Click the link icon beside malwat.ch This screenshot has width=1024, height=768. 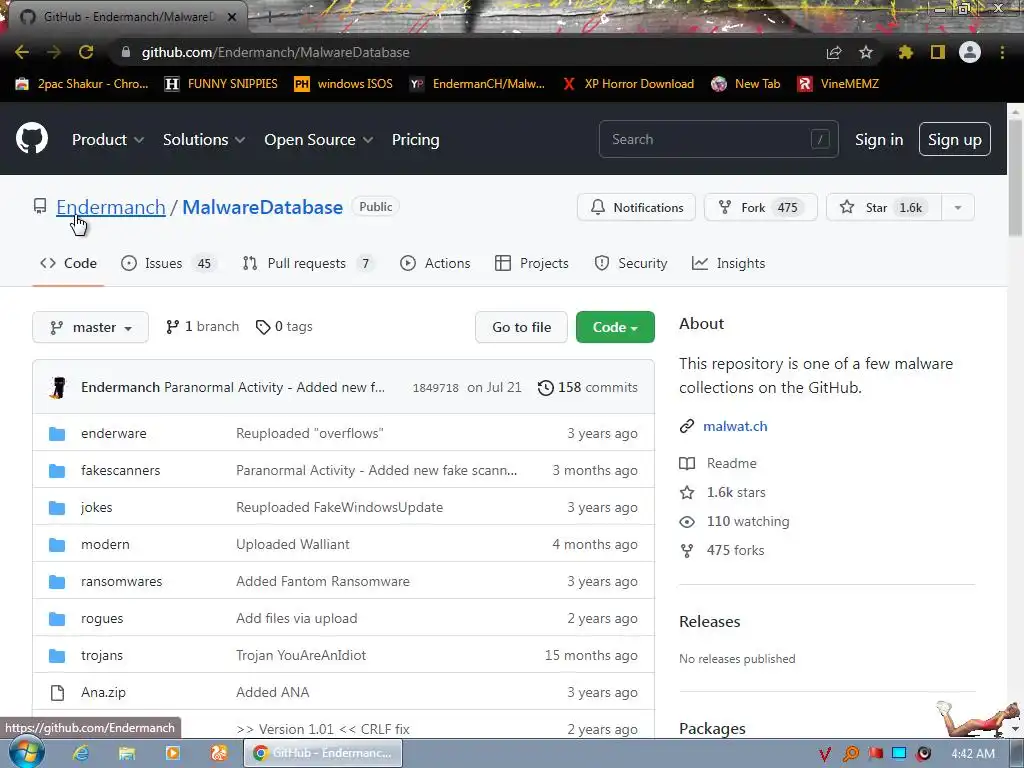pos(687,426)
